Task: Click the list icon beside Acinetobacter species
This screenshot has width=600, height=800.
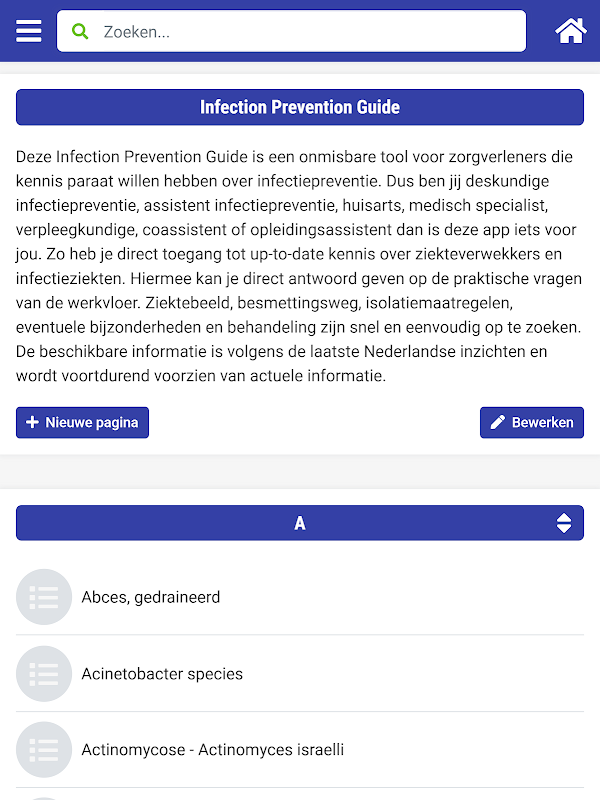Action: point(44,674)
